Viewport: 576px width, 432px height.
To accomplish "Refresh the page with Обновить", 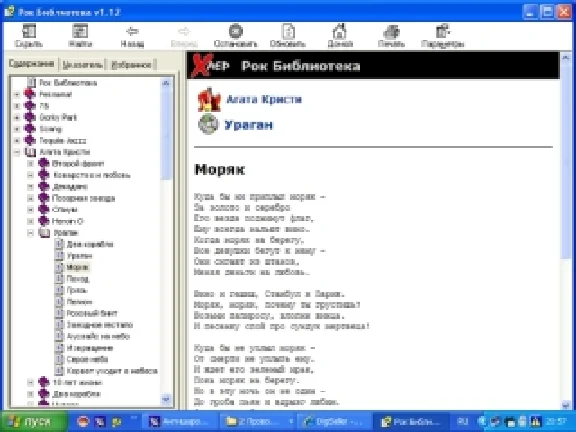I will click(x=288, y=36).
